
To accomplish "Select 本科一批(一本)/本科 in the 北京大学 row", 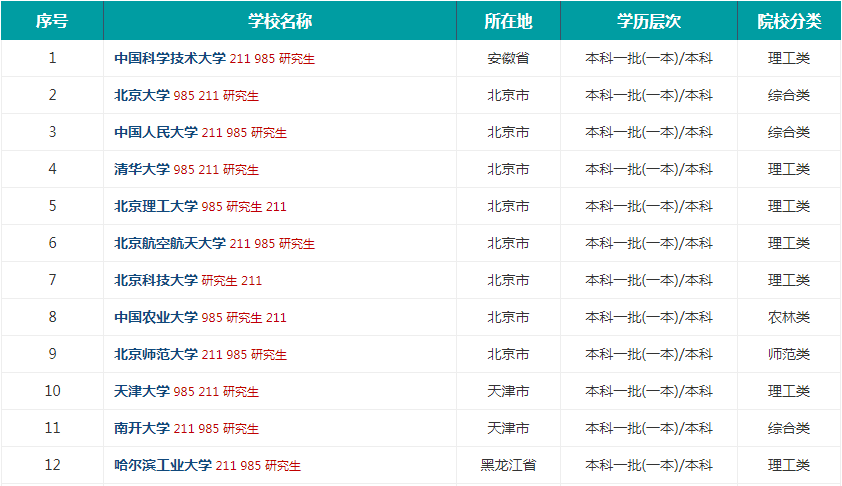I will tap(649, 95).
